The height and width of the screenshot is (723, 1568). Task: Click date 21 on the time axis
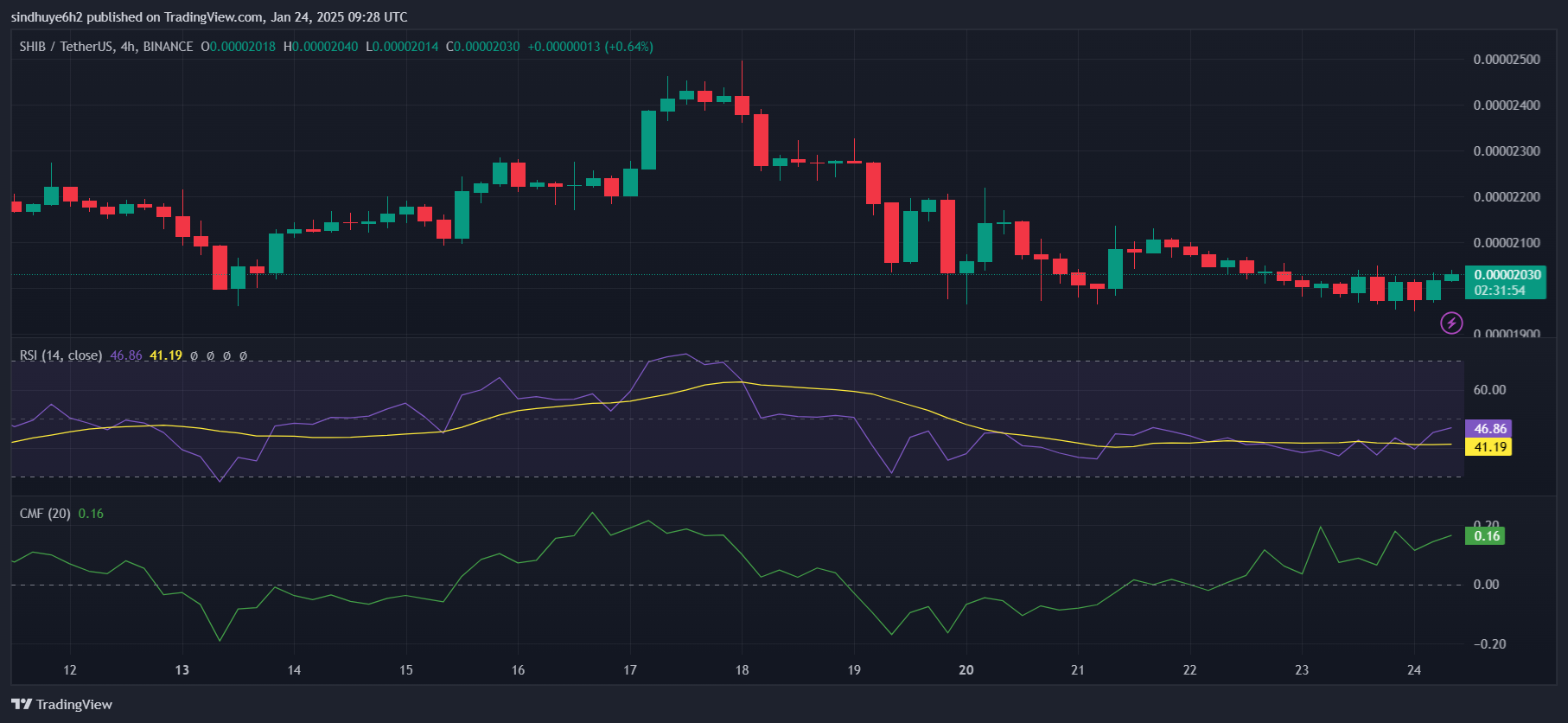coord(1078,670)
